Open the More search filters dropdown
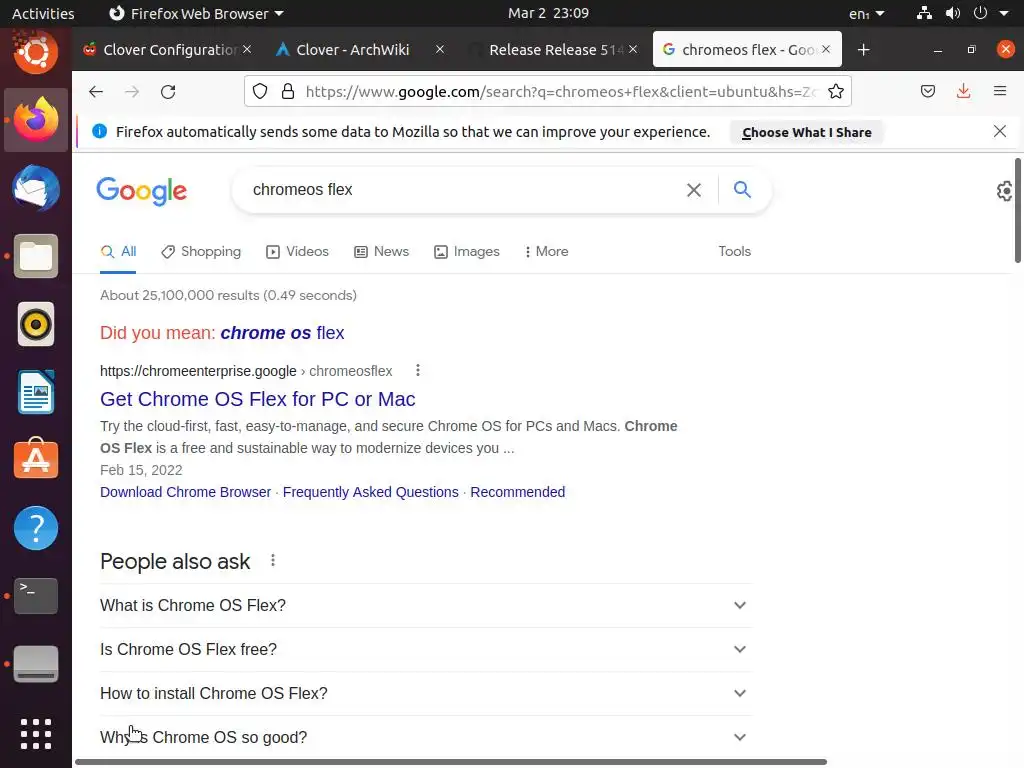 (x=546, y=251)
